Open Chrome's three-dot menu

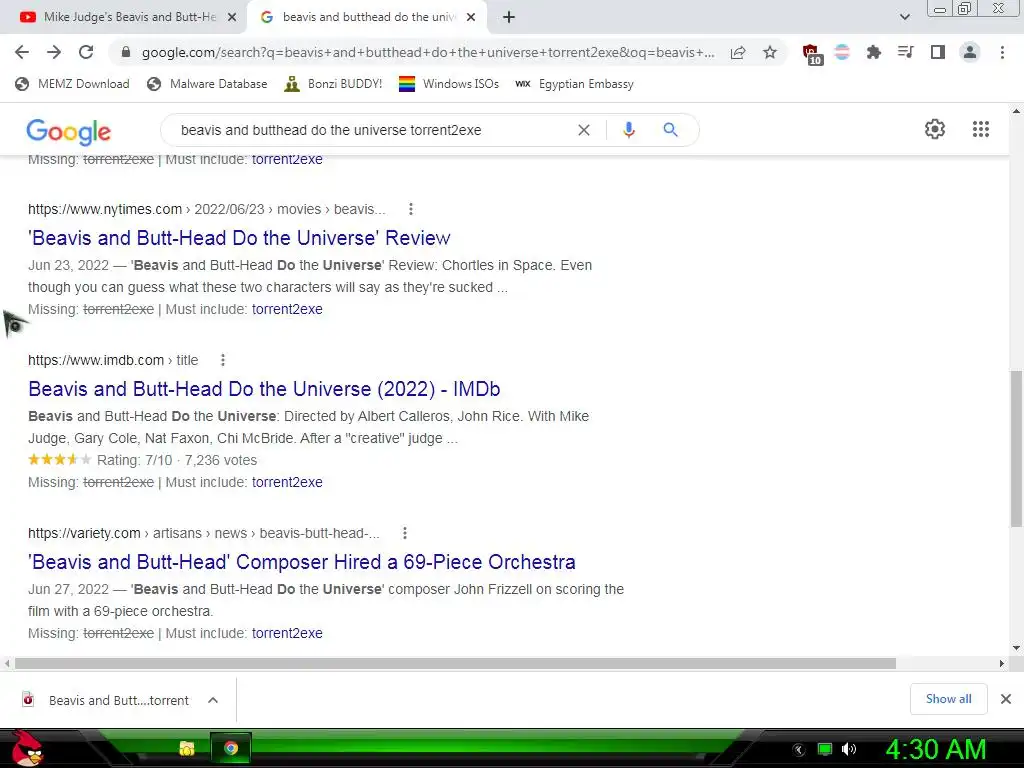[1002, 52]
